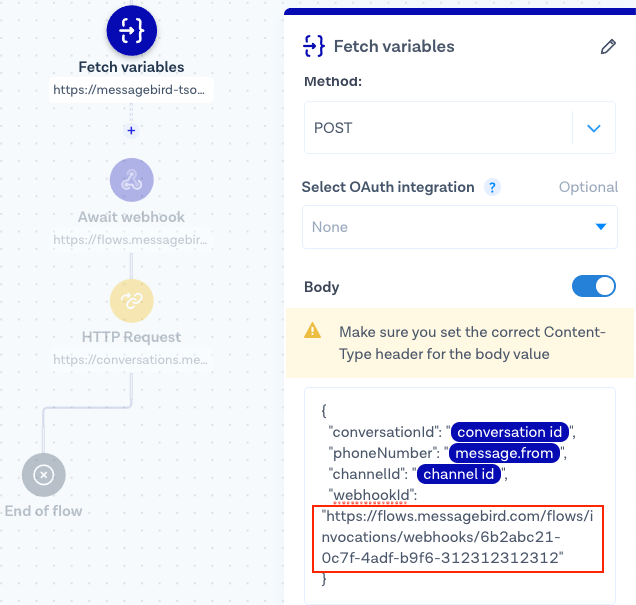Click the webhook URL in the body

[460, 536]
